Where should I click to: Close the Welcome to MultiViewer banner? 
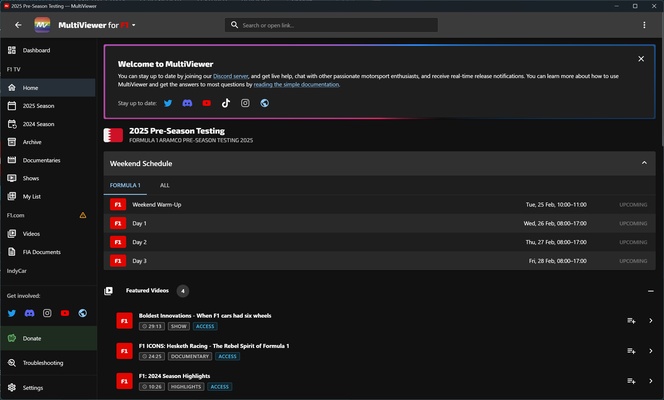tap(641, 59)
